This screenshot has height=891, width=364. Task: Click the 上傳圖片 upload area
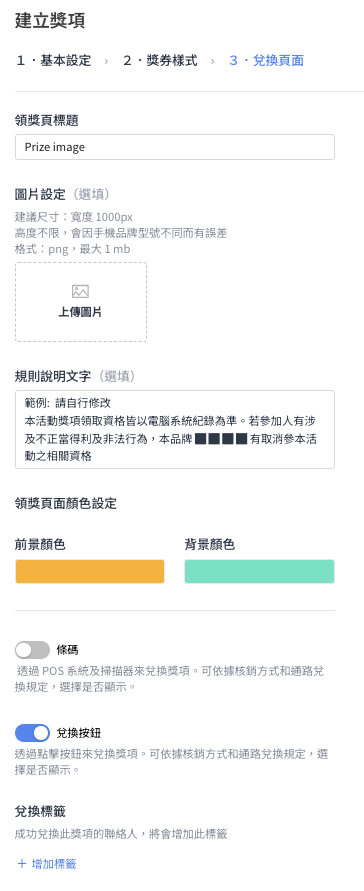[x=81, y=302]
